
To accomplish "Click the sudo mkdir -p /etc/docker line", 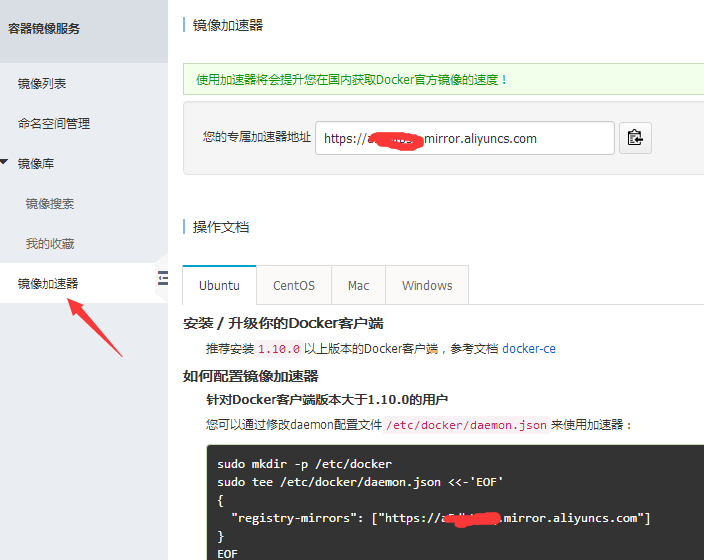I will (304, 464).
